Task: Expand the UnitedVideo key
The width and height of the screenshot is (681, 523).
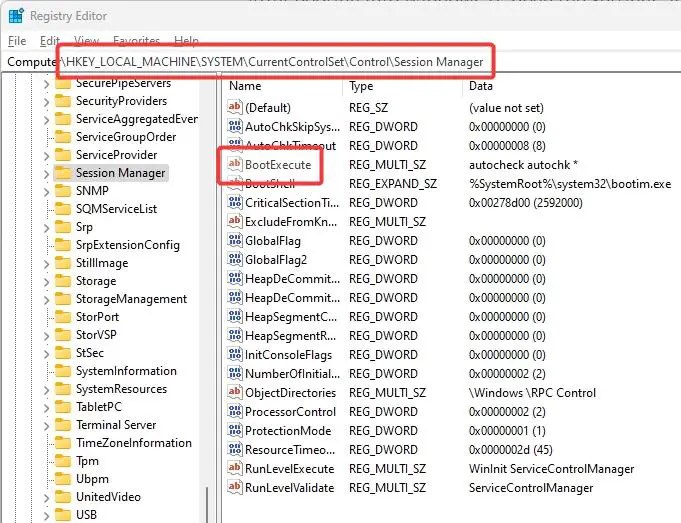Action: (46, 497)
